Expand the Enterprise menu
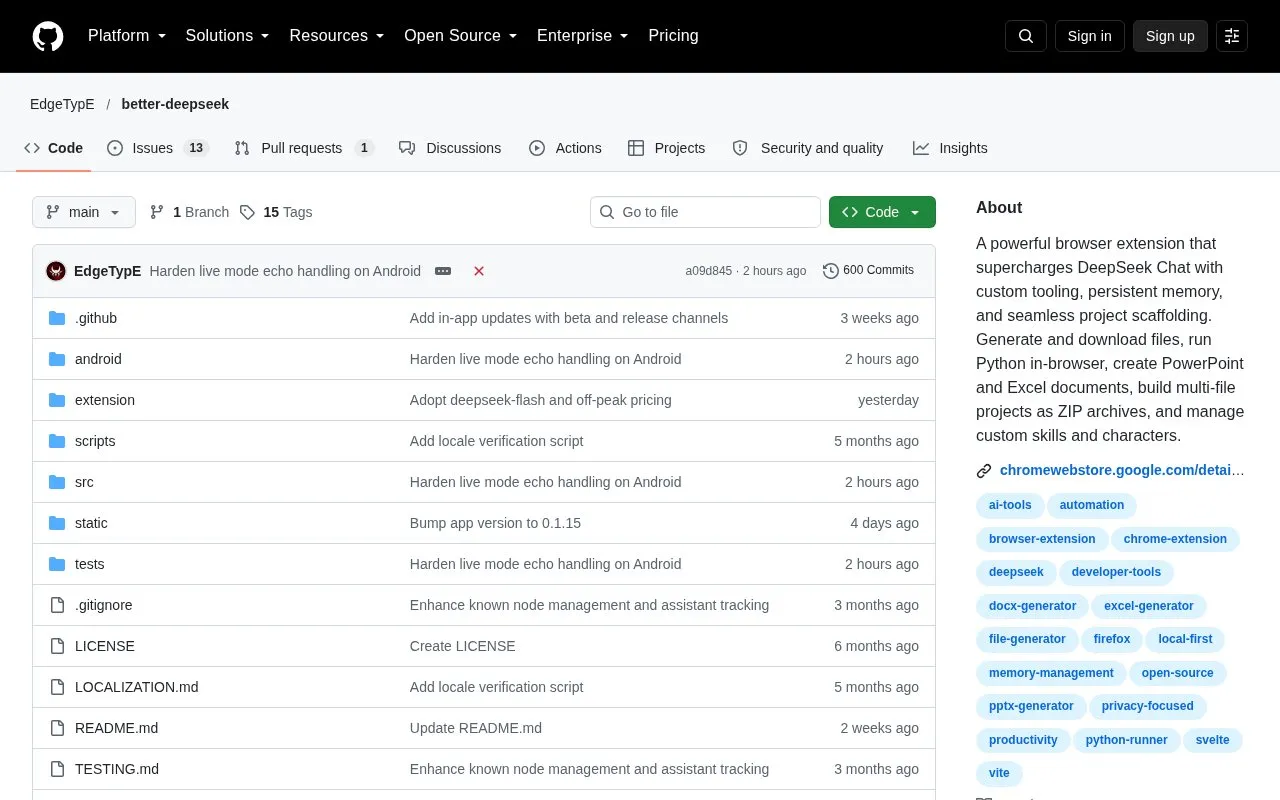 point(583,36)
